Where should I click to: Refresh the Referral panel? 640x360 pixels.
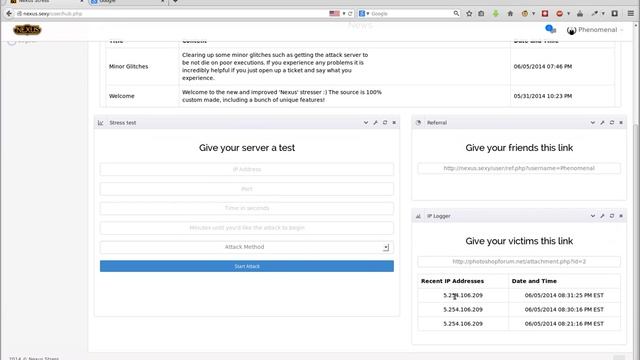(x=612, y=122)
